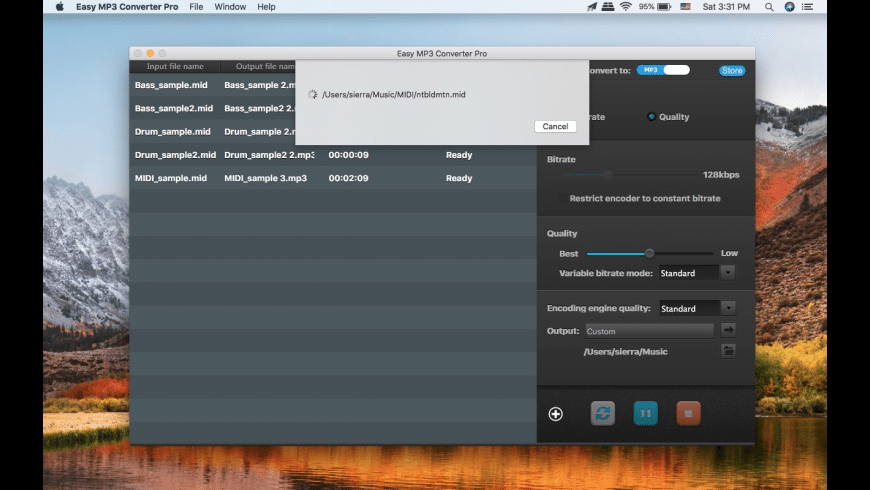This screenshot has height=490, width=870.
Task: Select the Drum_sample2.mid row
Action: 333,155
